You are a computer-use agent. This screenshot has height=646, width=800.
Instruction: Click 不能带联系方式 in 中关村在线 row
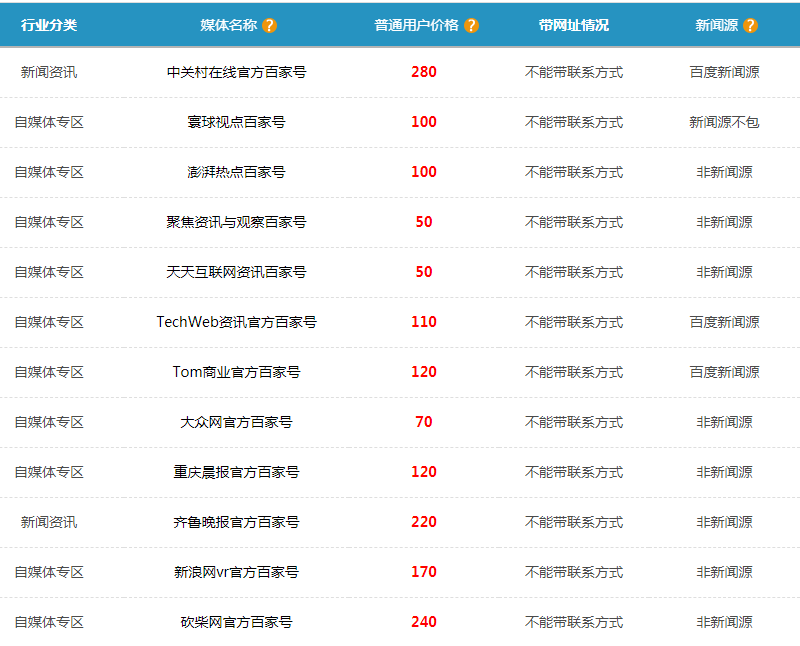(x=574, y=72)
